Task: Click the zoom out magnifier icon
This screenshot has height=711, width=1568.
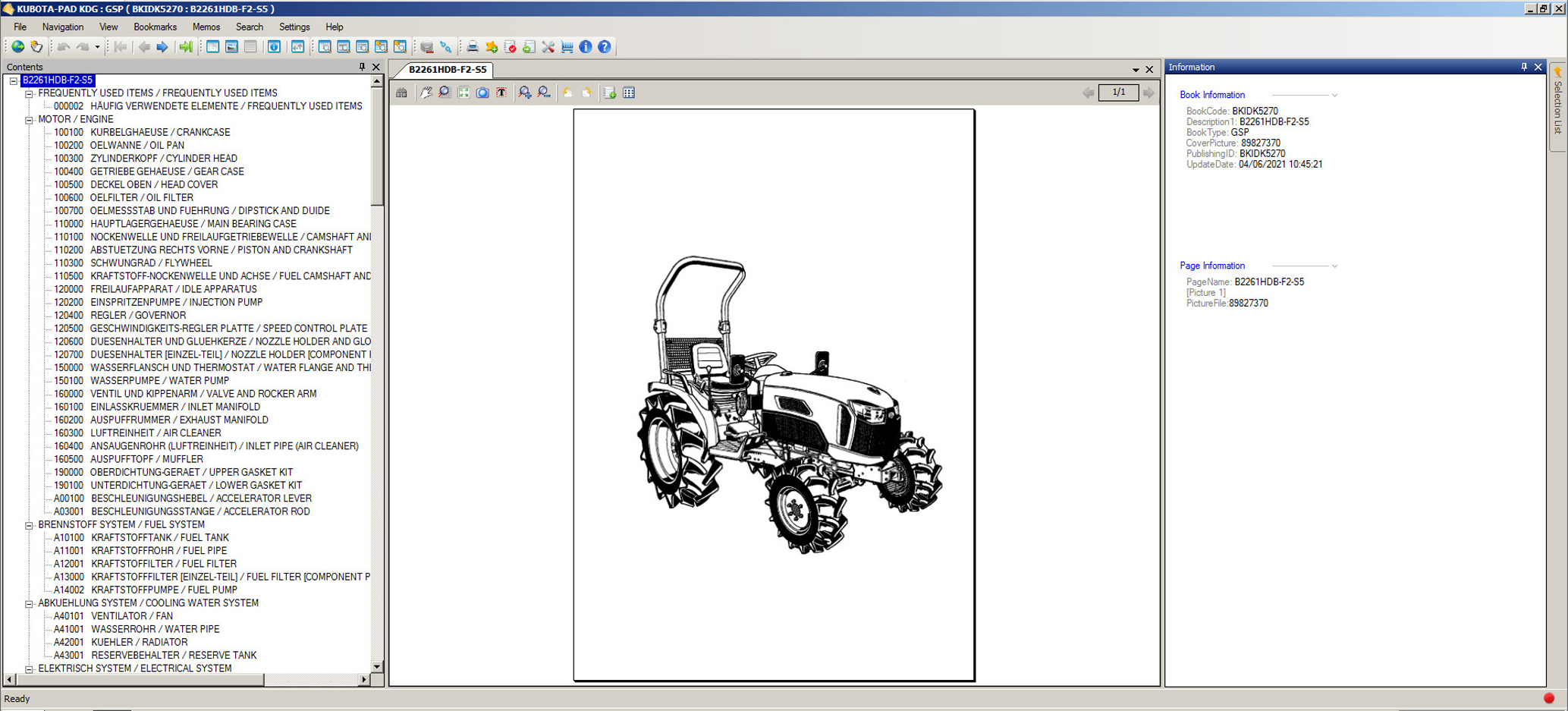Action: click(x=544, y=93)
